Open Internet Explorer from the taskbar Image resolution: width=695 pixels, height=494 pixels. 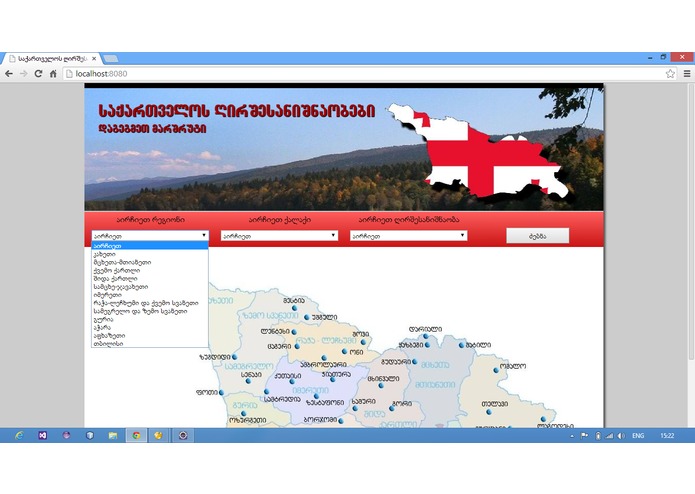(19, 436)
